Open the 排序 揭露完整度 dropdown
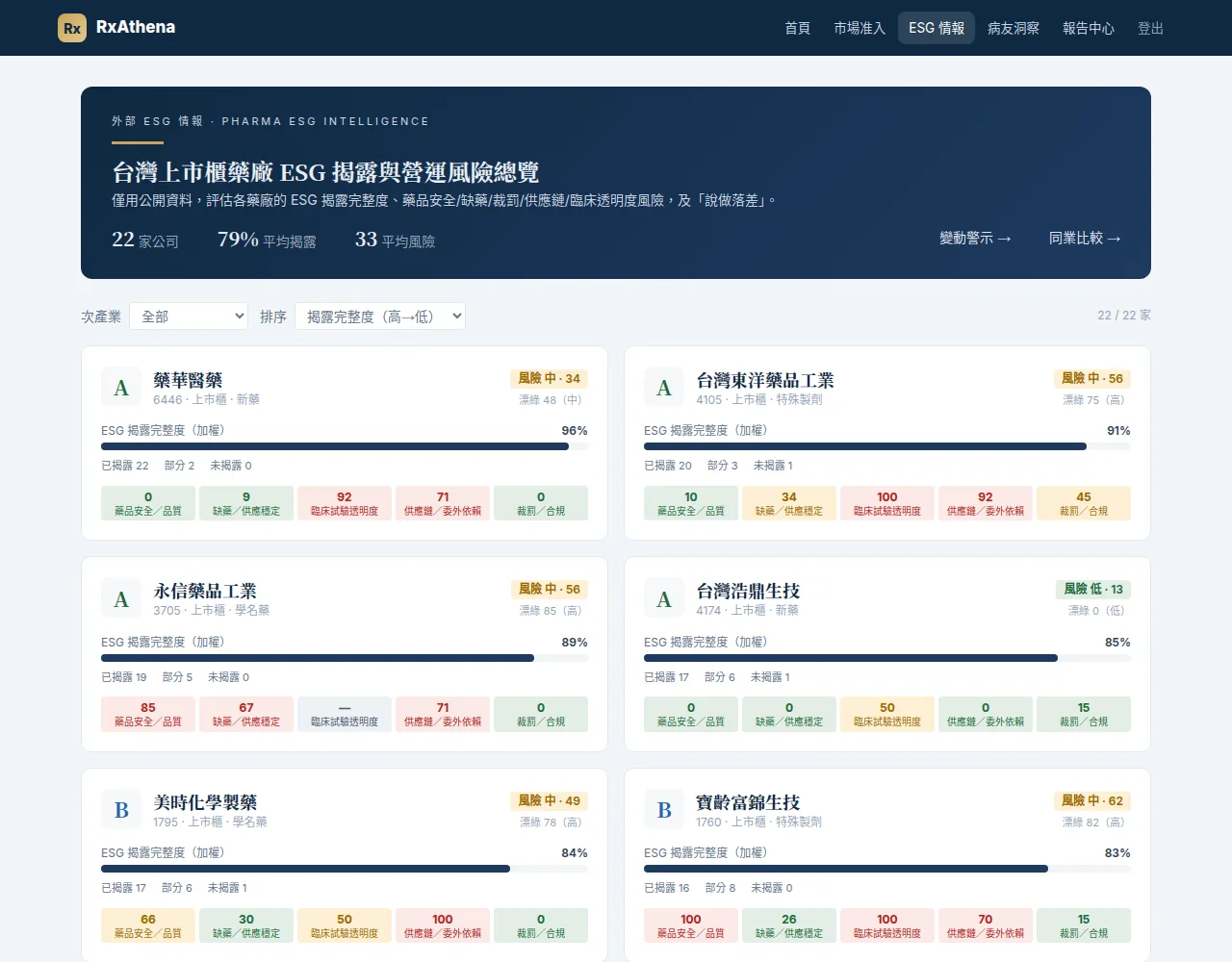The width and height of the screenshot is (1232, 962). 380,316
